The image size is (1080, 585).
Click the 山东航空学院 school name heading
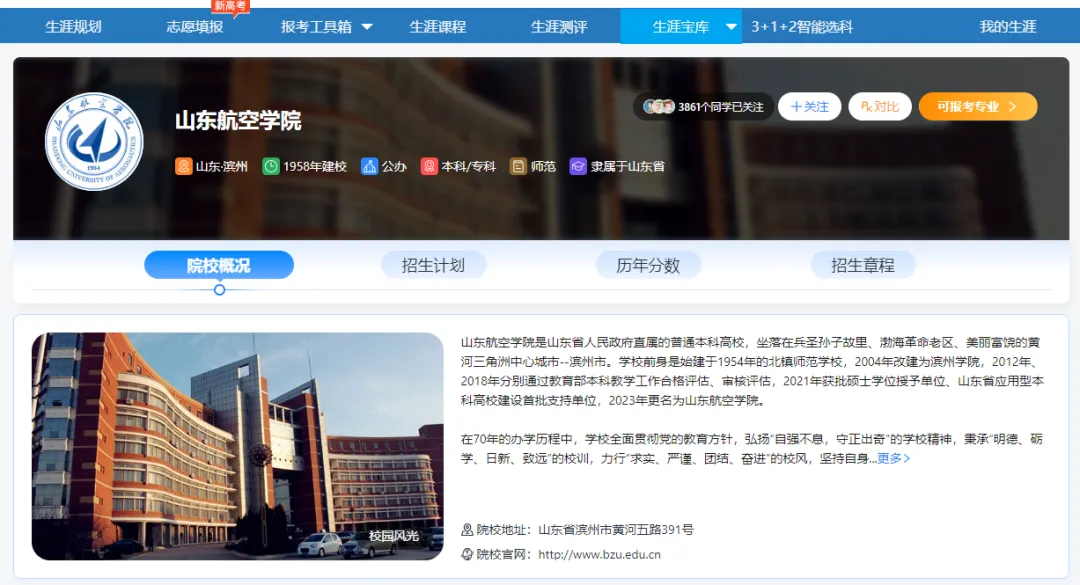click(x=238, y=121)
